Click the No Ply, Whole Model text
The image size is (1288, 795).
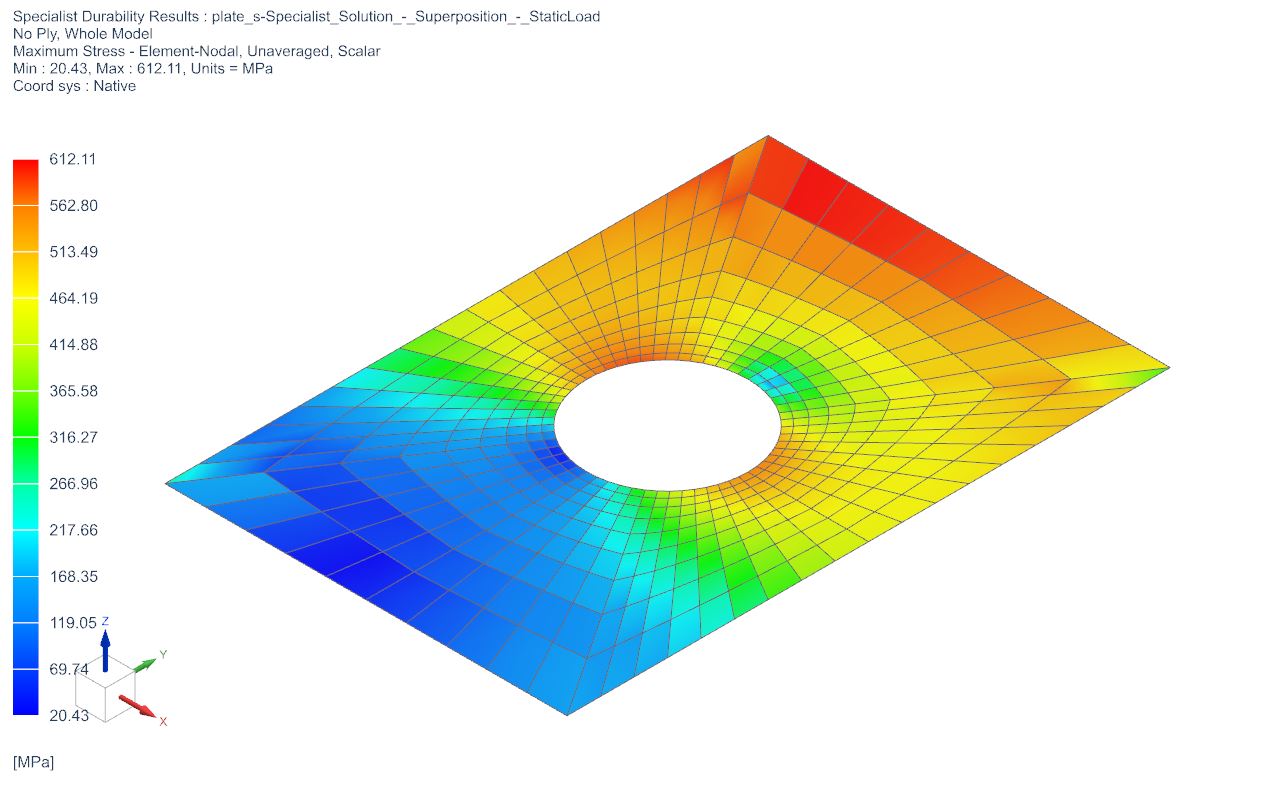click(82, 34)
